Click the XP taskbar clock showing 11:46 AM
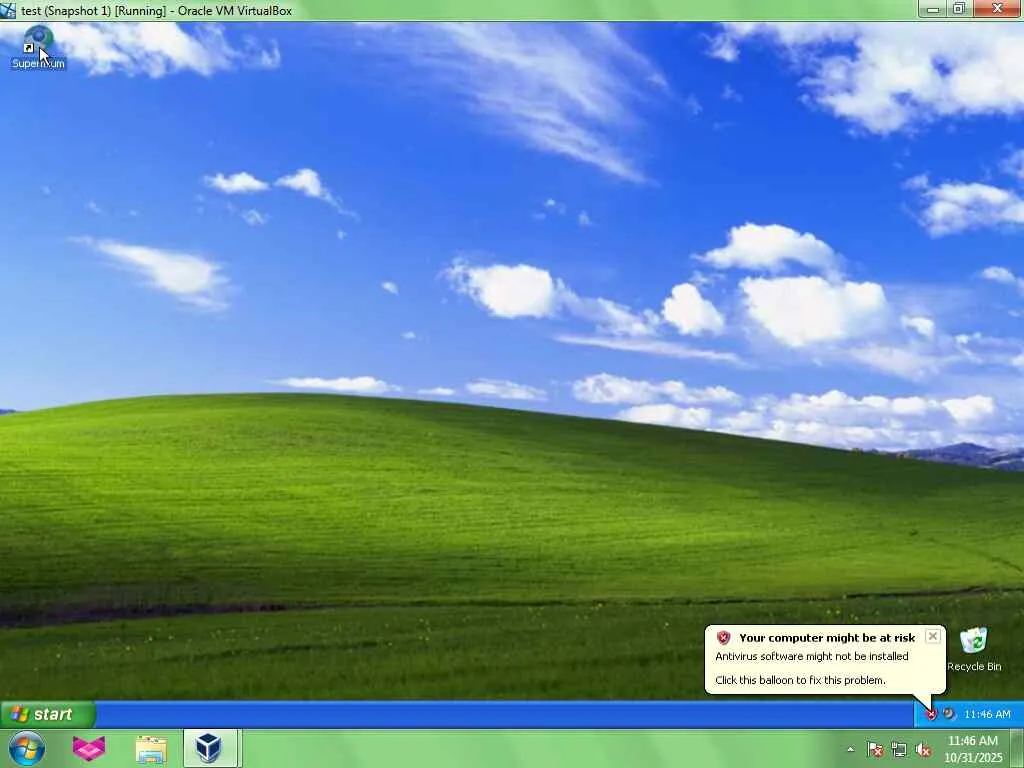The width and height of the screenshot is (1024, 768). pyautogui.click(x=987, y=714)
